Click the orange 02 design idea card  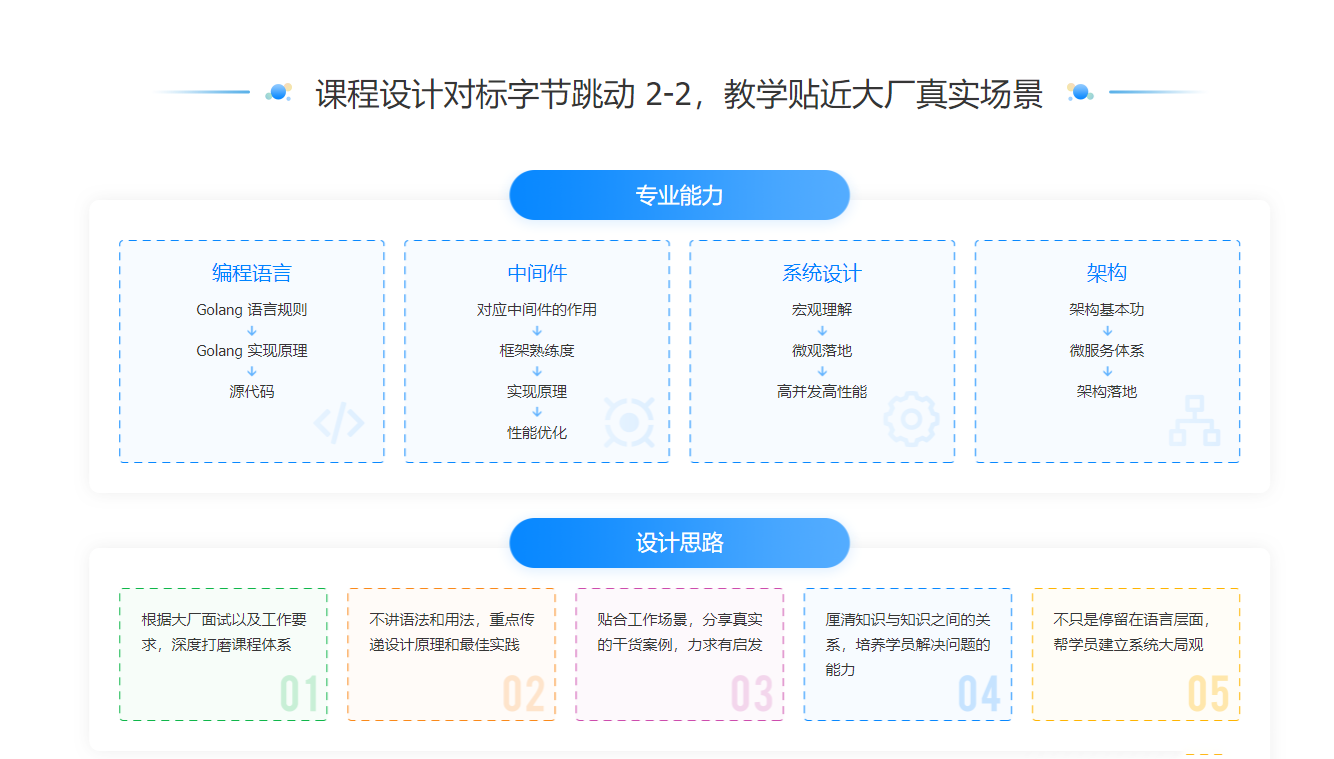(451, 654)
